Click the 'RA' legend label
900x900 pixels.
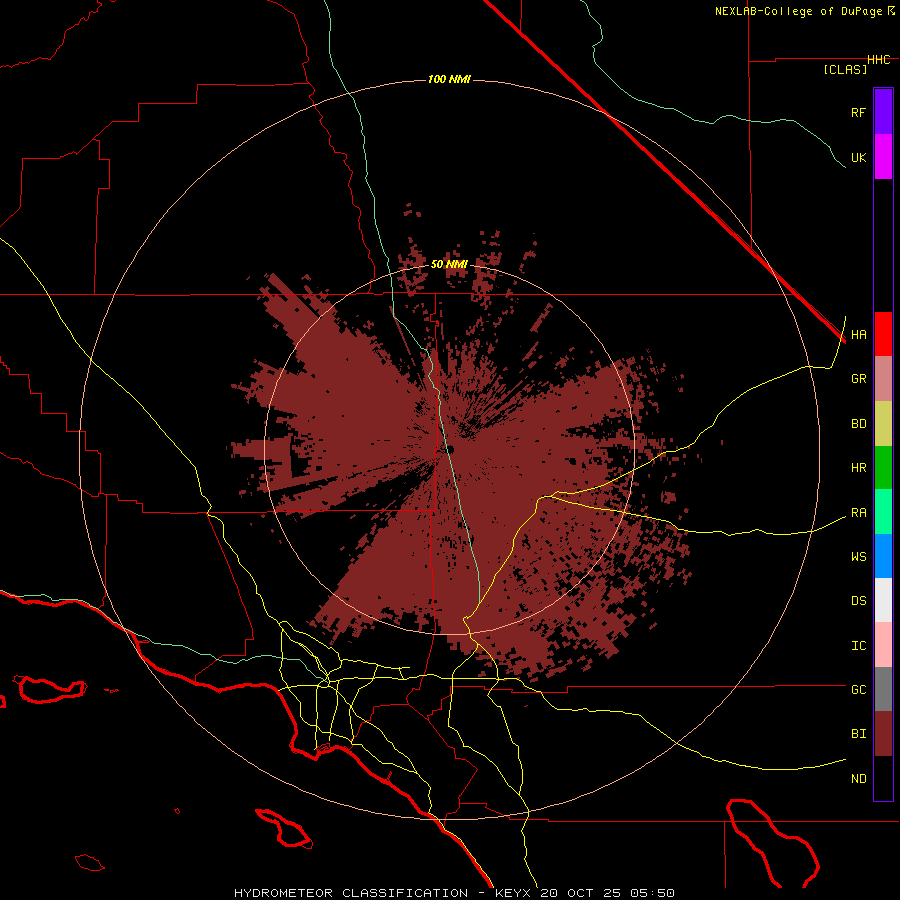point(858,513)
